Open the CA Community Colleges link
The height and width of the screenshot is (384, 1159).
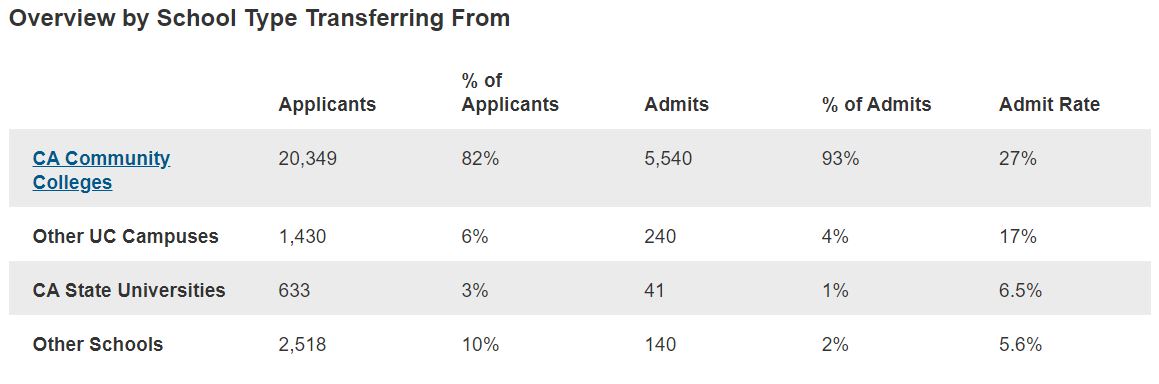pos(101,170)
